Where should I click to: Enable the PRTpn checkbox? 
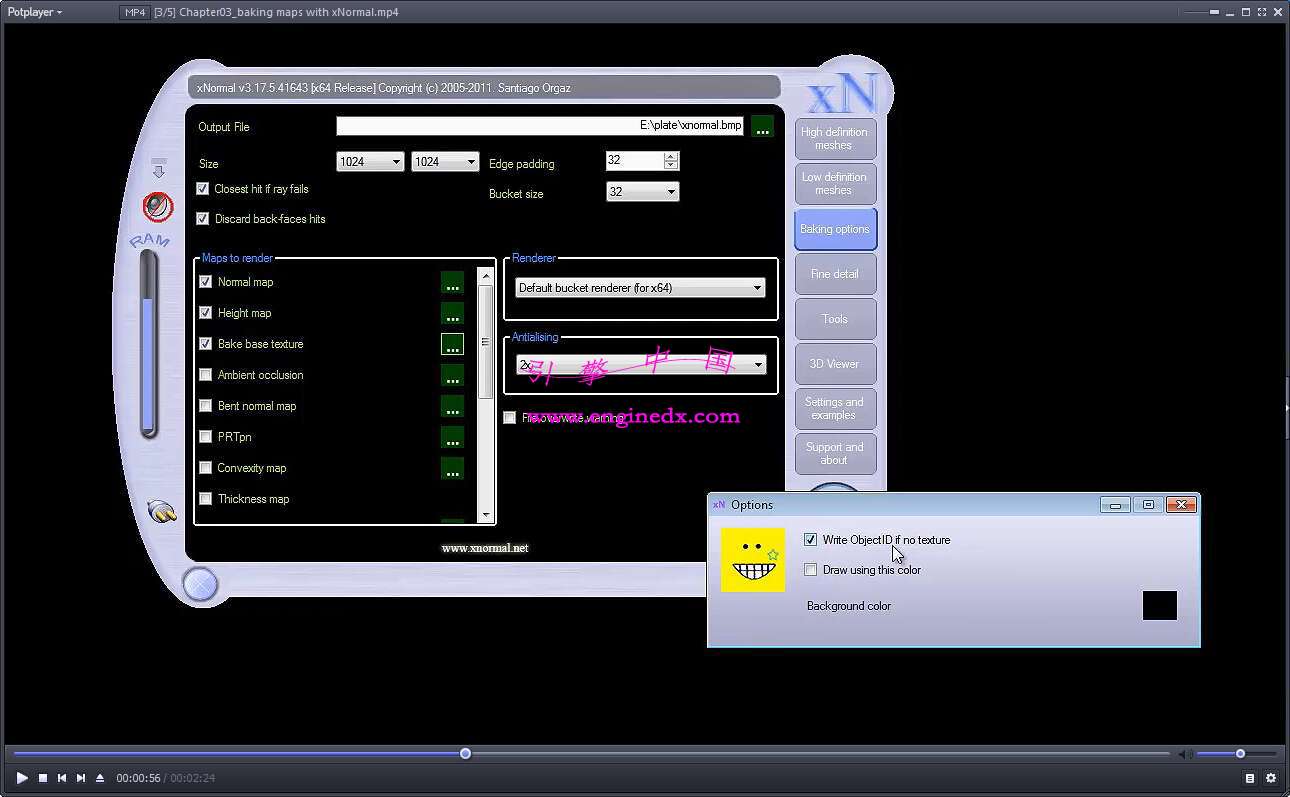206,437
